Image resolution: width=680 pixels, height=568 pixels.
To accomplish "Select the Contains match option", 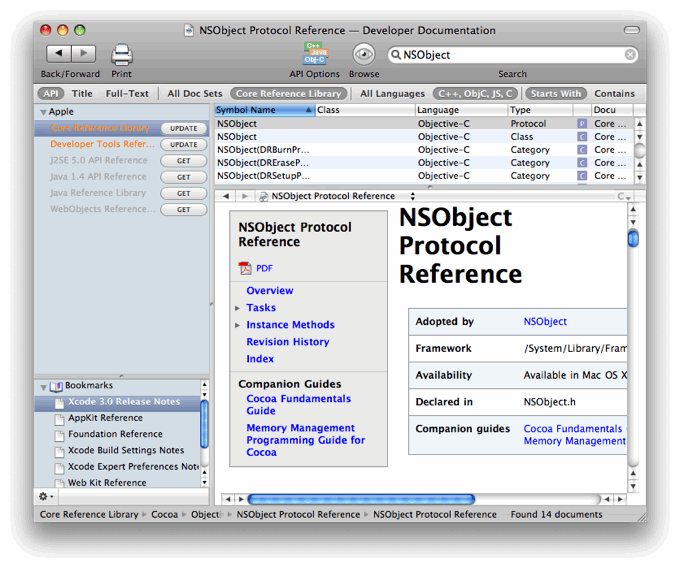I will 614,94.
